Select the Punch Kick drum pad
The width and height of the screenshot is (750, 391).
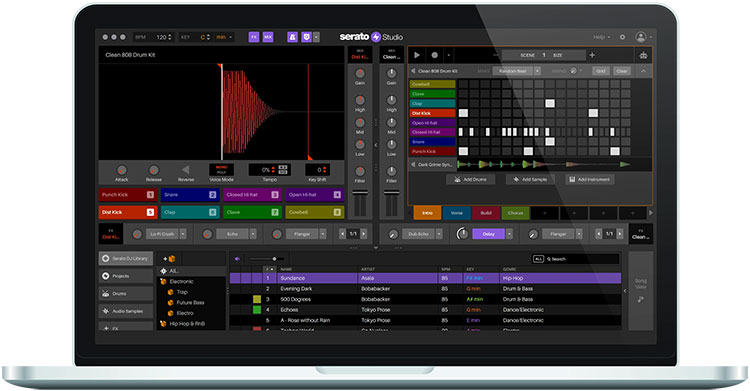(x=128, y=195)
